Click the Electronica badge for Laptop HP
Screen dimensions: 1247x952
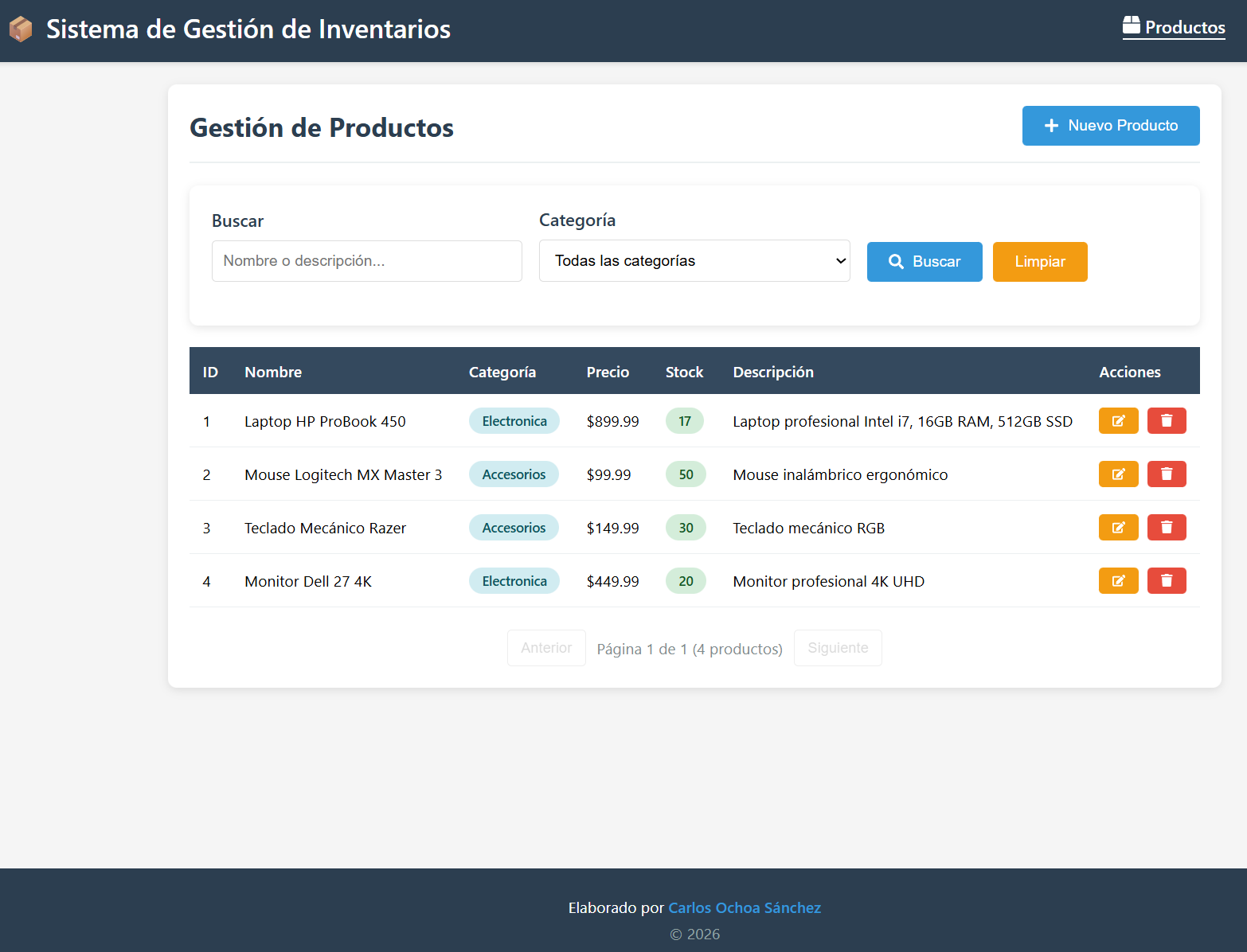click(514, 421)
